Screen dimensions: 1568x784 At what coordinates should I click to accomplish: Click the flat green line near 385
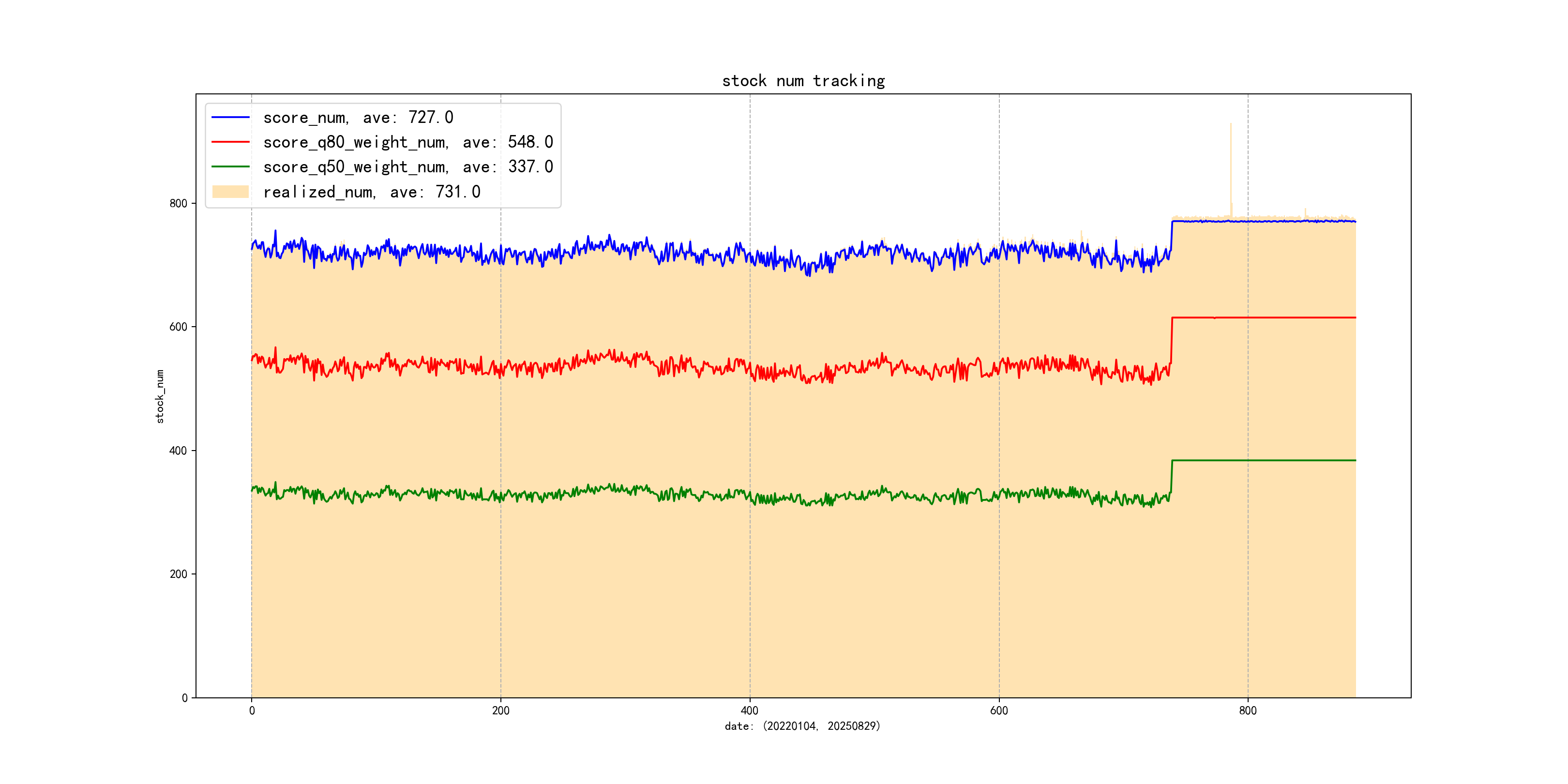pos(1278,460)
